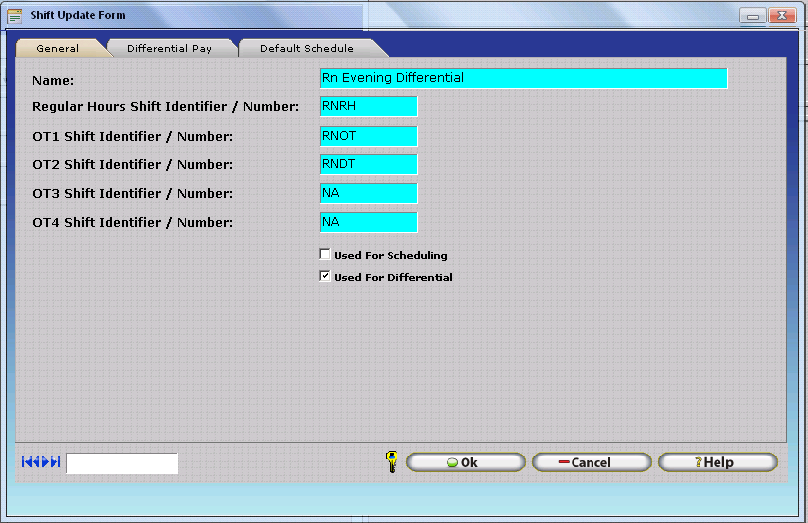The width and height of the screenshot is (808, 523).
Task: Open the Default Schedule tab
Action: tap(306, 48)
